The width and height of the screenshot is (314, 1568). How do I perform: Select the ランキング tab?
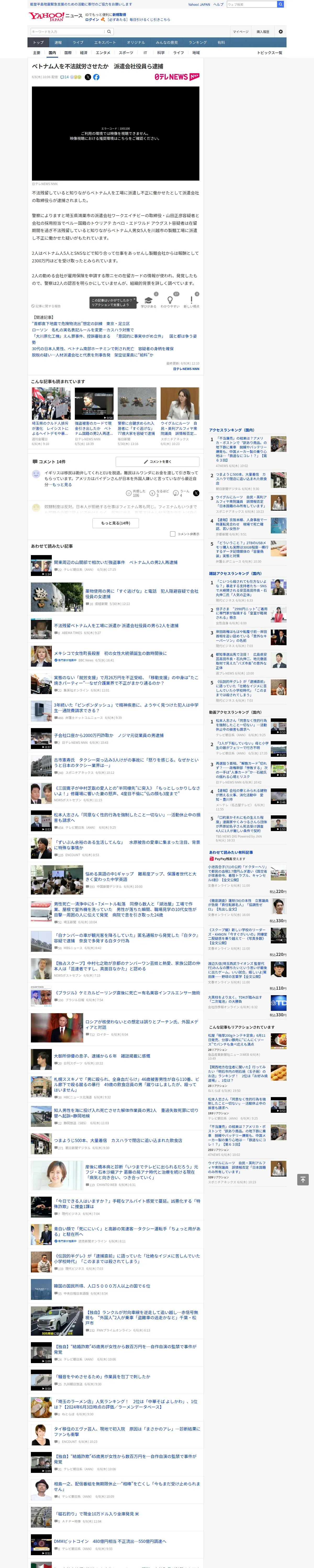[198, 43]
